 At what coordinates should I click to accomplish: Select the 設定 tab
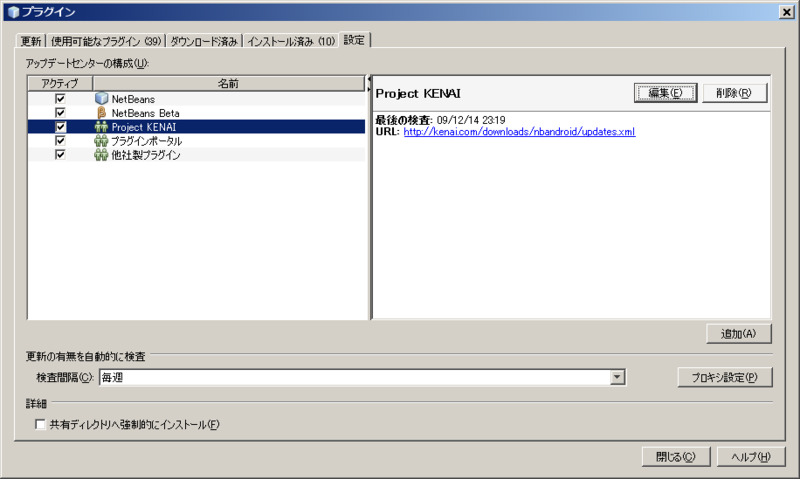coord(354,40)
